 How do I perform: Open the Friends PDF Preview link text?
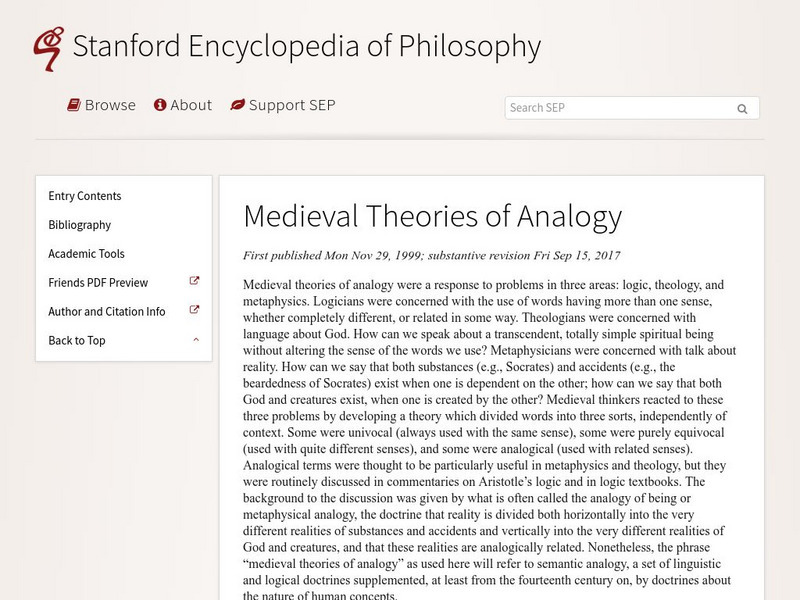tap(98, 283)
